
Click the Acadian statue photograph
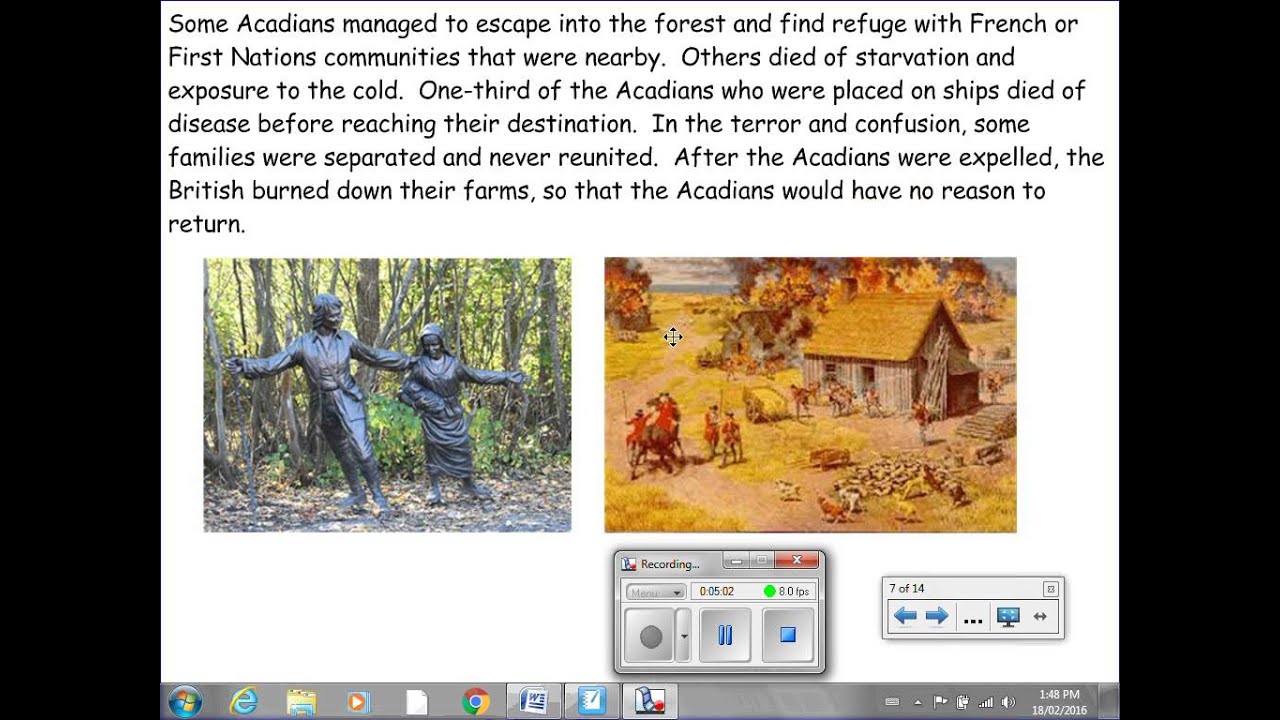[387, 395]
